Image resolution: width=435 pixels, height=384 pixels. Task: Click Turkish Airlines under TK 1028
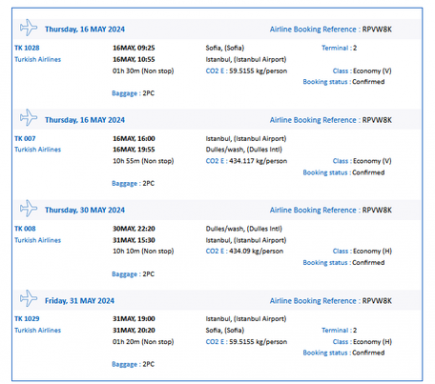point(38,59)
